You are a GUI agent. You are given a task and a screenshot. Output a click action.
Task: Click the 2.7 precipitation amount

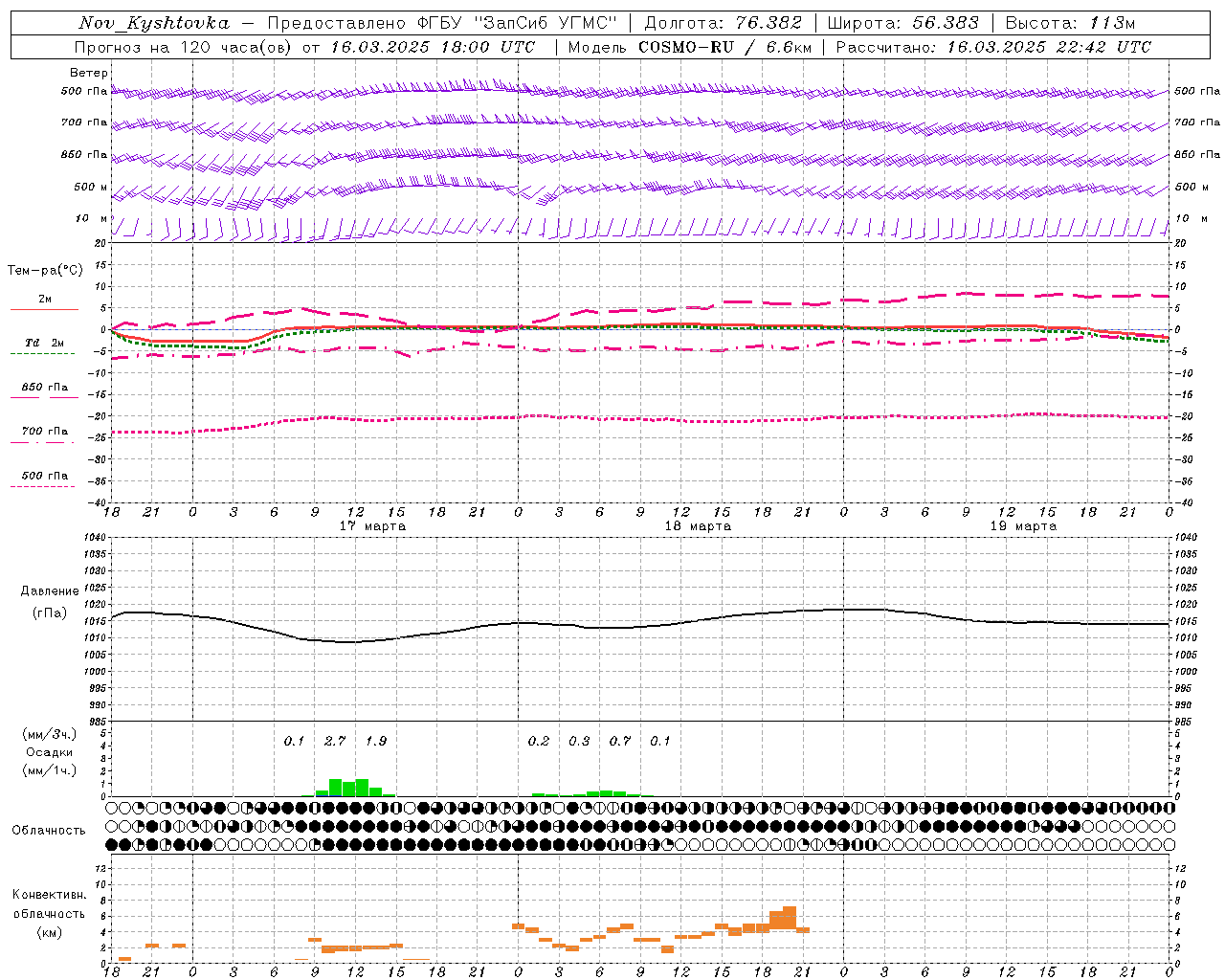coord(335,742)
